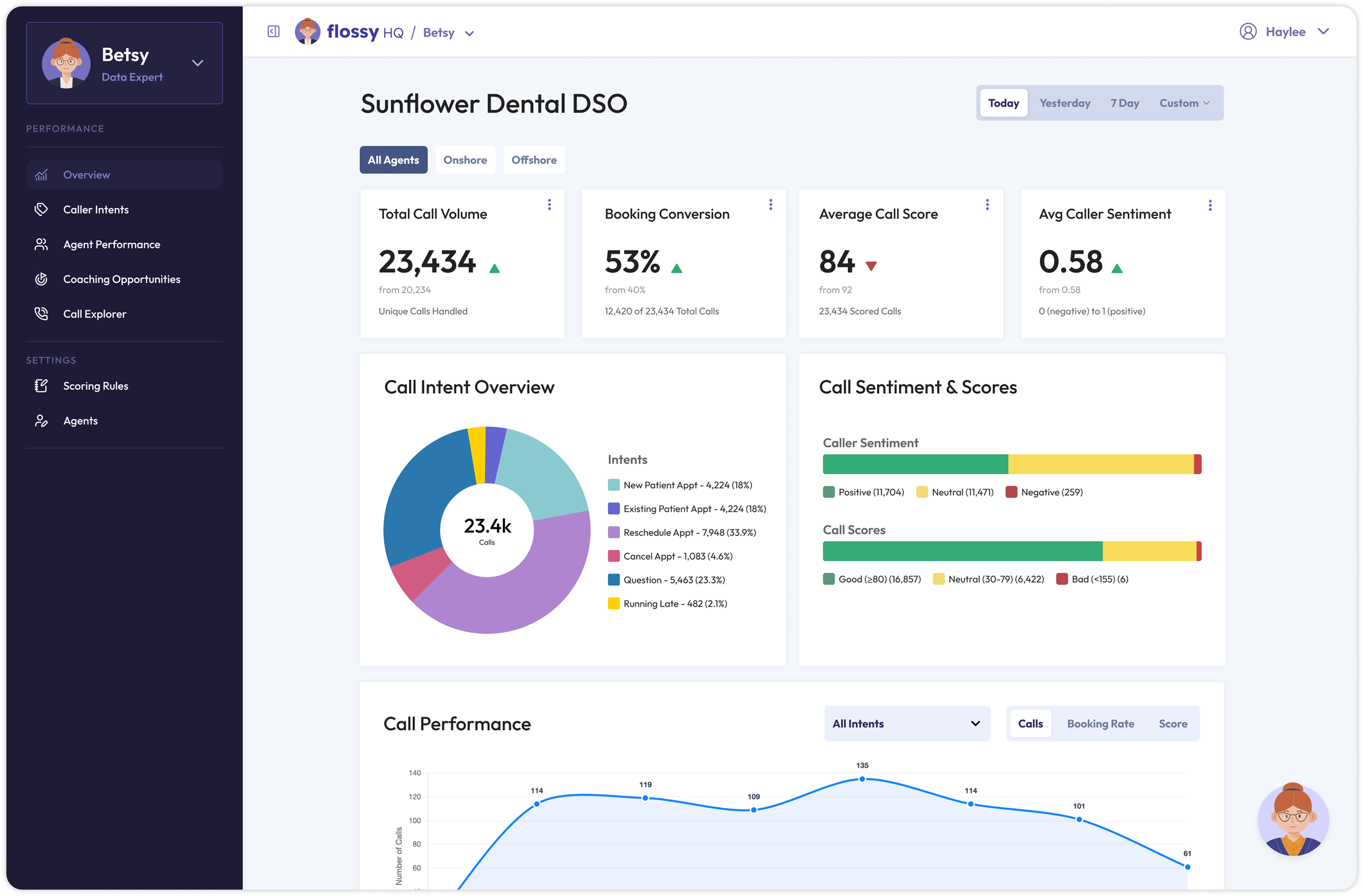Open the Agents settings page
The height and width of the screenshot is (896, 1363).
point(80,421)
